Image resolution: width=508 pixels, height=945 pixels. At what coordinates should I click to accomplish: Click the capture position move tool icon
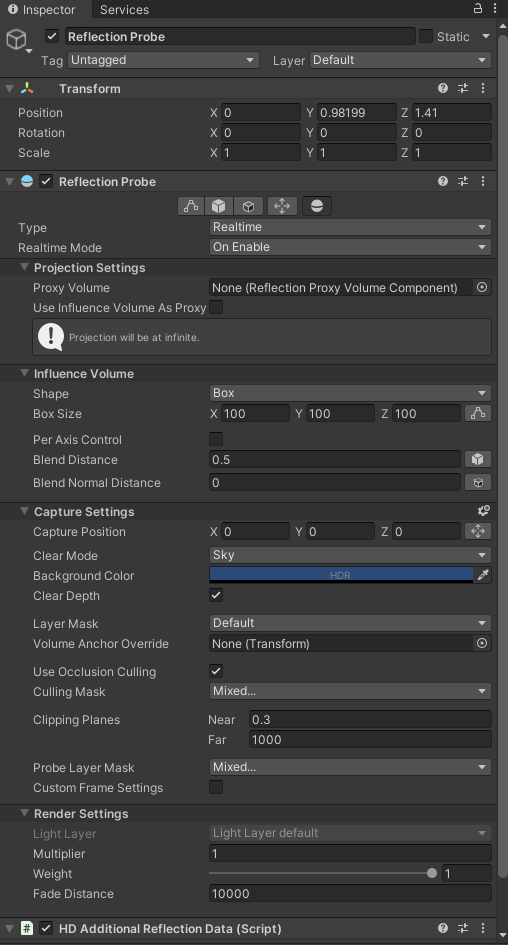click(478, 532)
